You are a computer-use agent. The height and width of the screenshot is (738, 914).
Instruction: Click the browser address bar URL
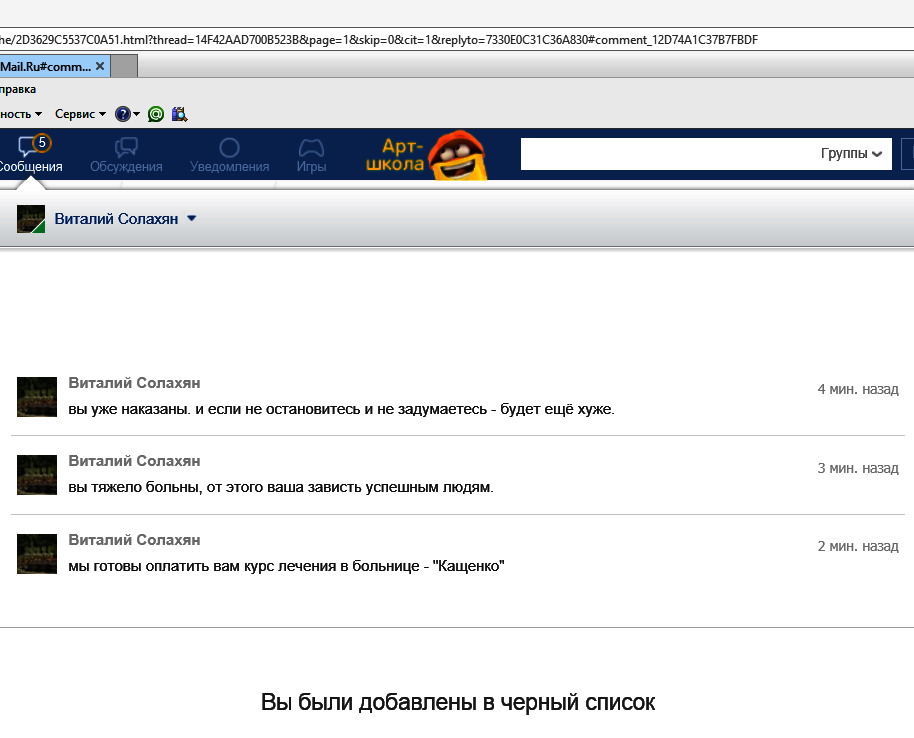pyautogui.click(x=380, y=40)
